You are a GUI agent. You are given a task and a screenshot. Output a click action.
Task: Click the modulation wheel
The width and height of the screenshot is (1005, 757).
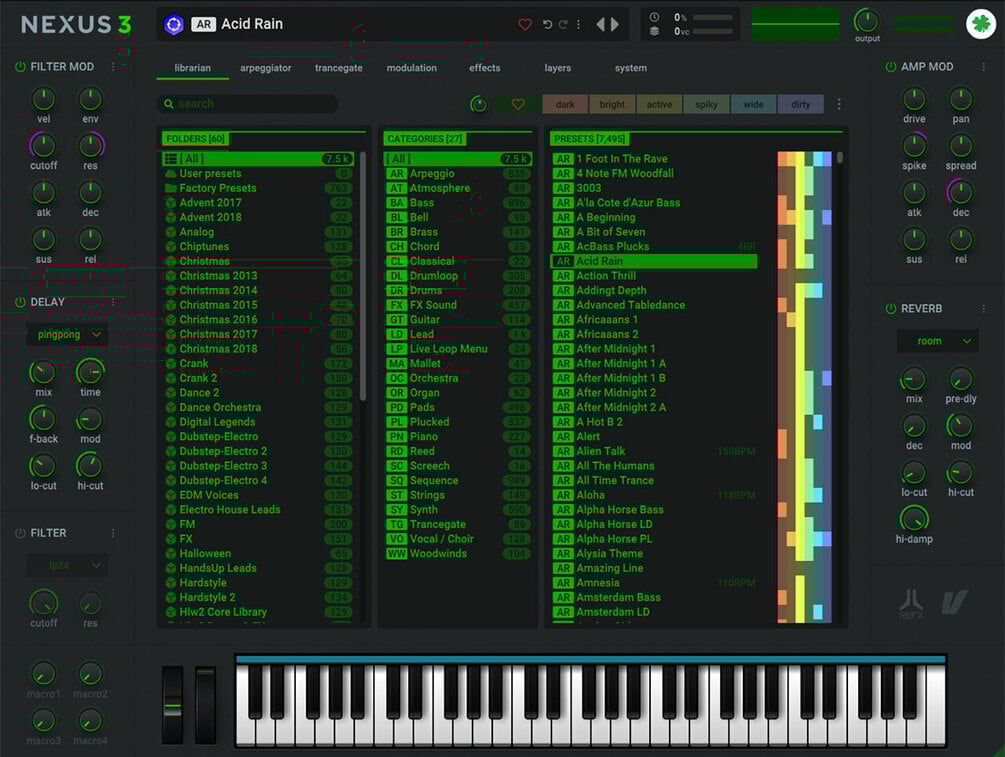(206, 705)
